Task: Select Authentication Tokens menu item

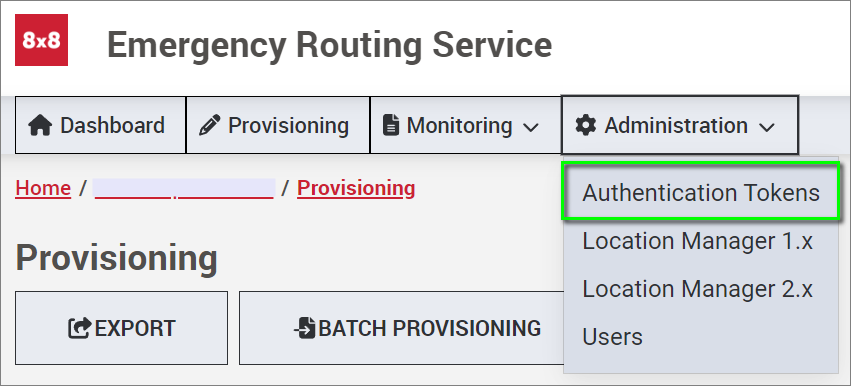Action: point(701,193)
